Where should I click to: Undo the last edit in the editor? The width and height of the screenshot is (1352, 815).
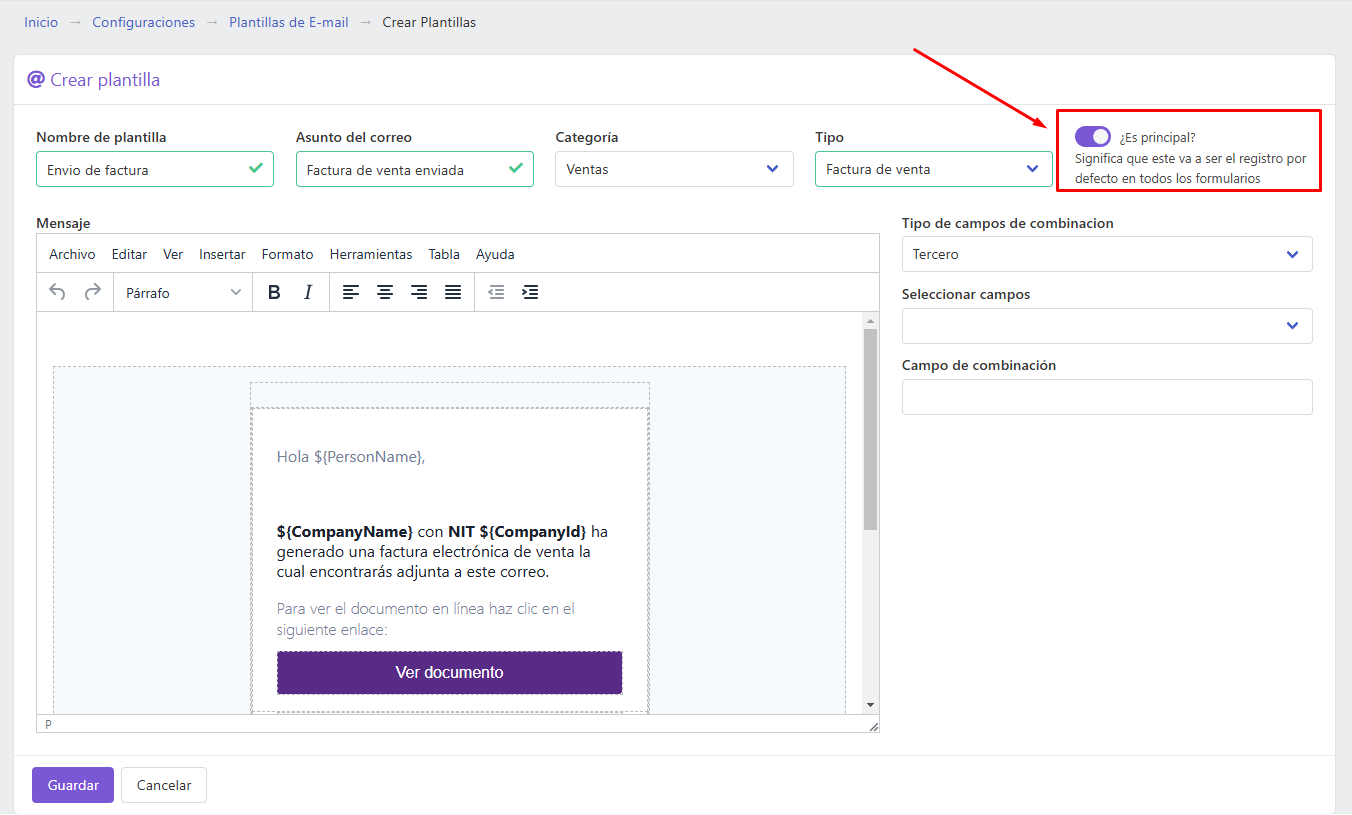point(58,292)
